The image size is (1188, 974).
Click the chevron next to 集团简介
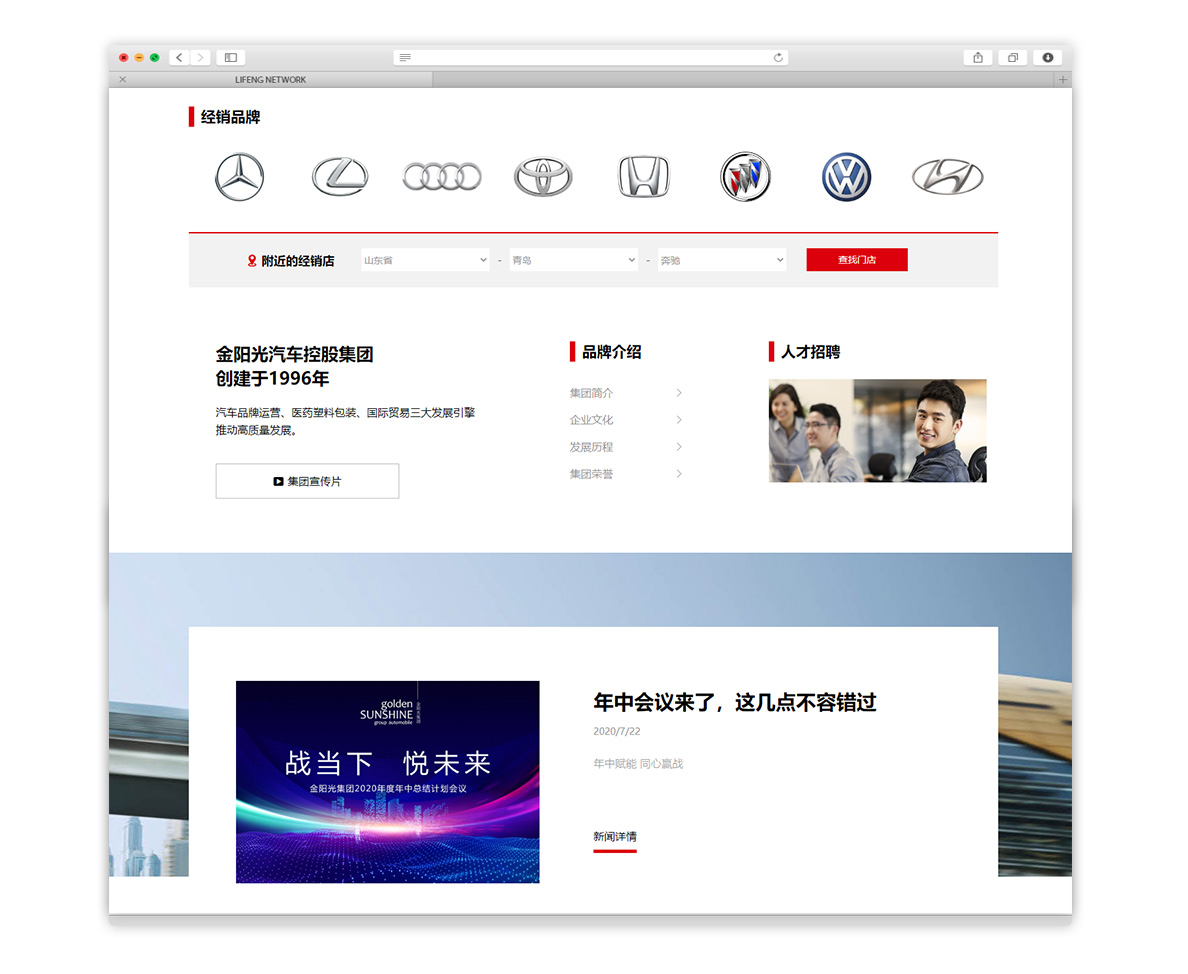click(679, 393)
